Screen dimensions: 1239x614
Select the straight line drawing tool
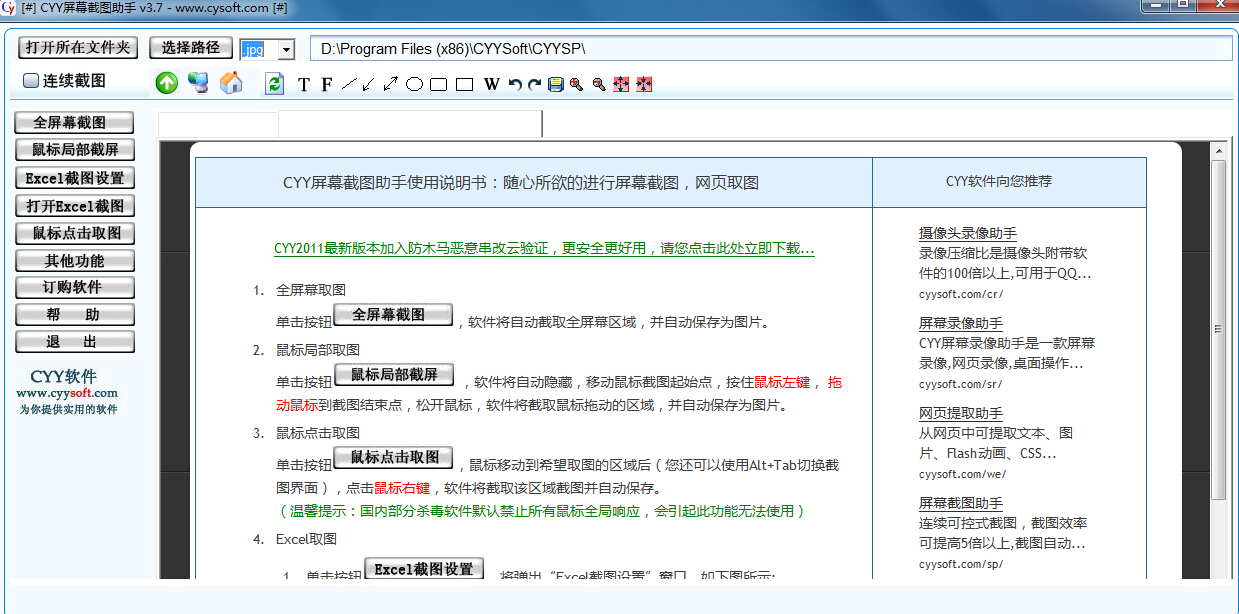pyautogui.click(x=348, y=85)
